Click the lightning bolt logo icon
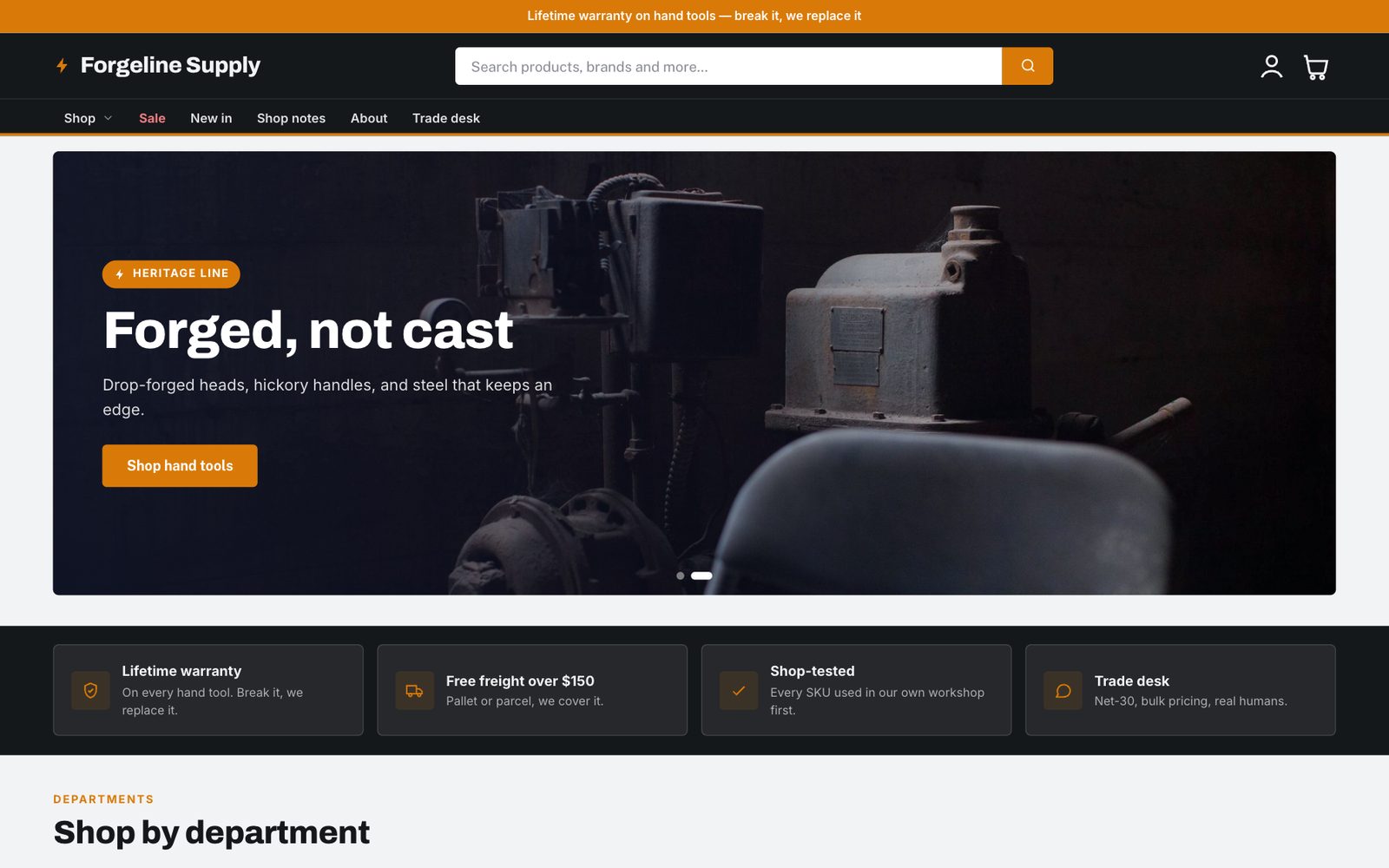 [62, 66]
